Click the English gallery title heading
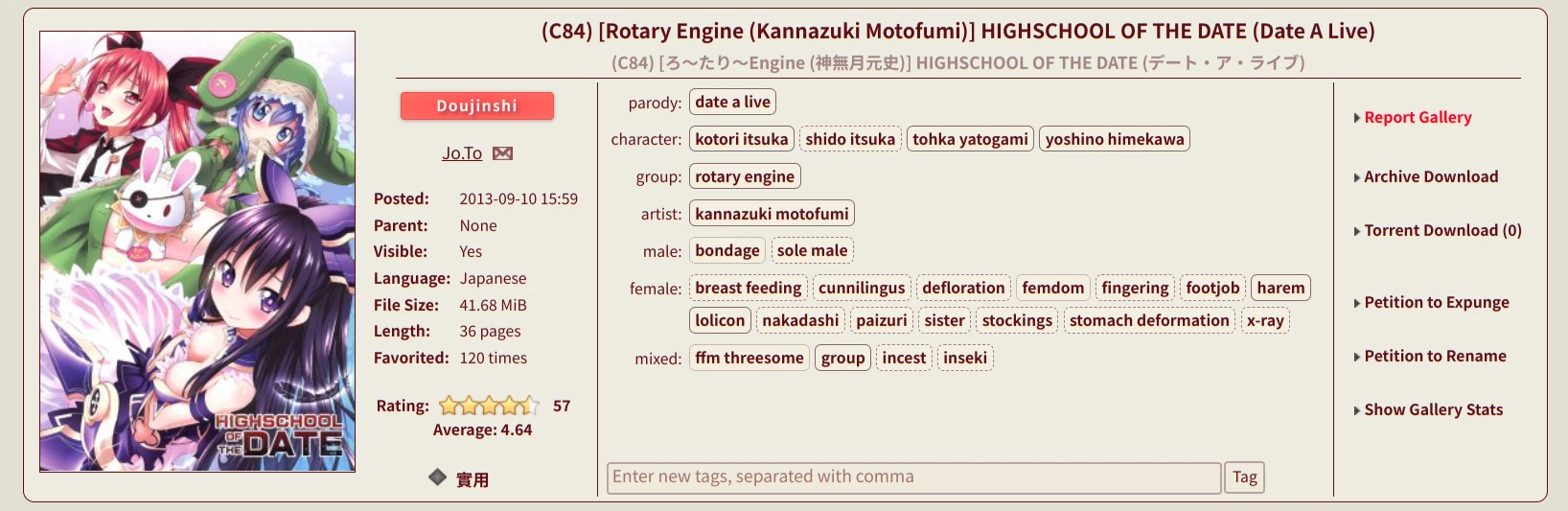This screenshot has height=511, width=1568. point(957,31)
